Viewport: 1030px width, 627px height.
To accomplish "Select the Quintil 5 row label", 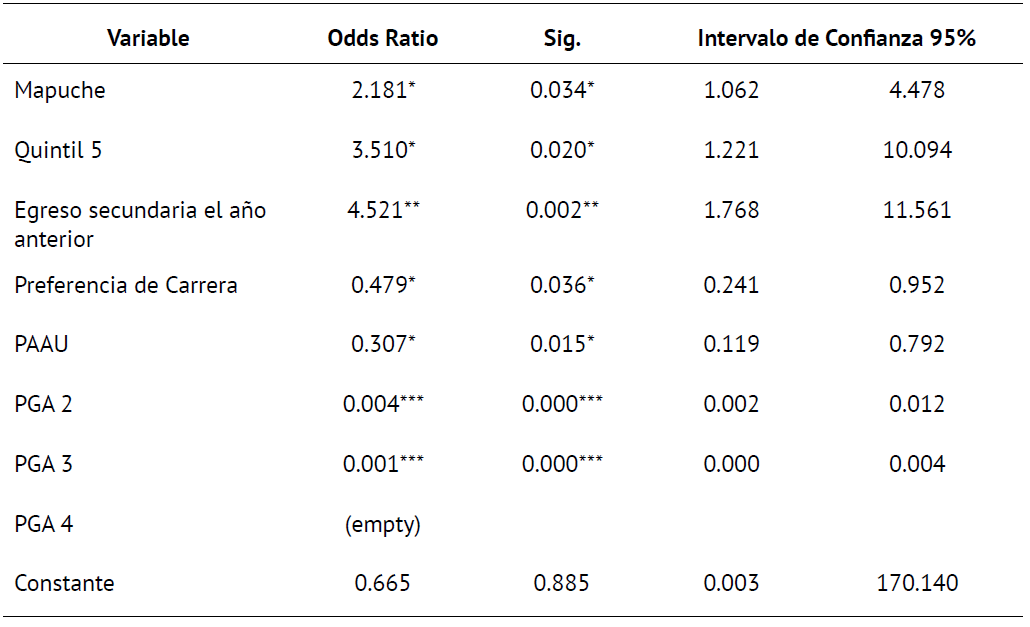I will [58, 151].
